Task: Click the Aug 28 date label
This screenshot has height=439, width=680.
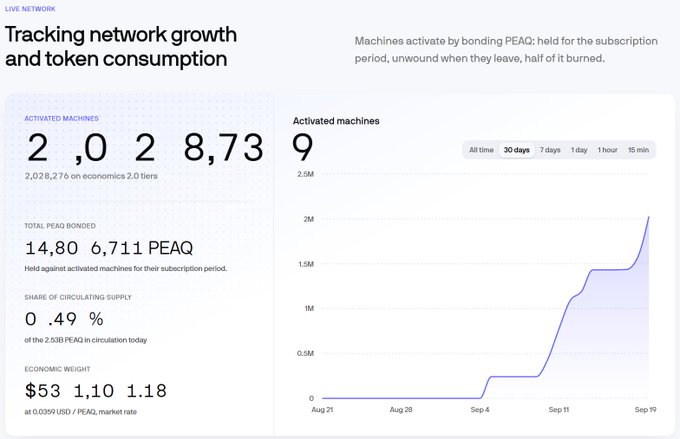Action: coord(401,410)
